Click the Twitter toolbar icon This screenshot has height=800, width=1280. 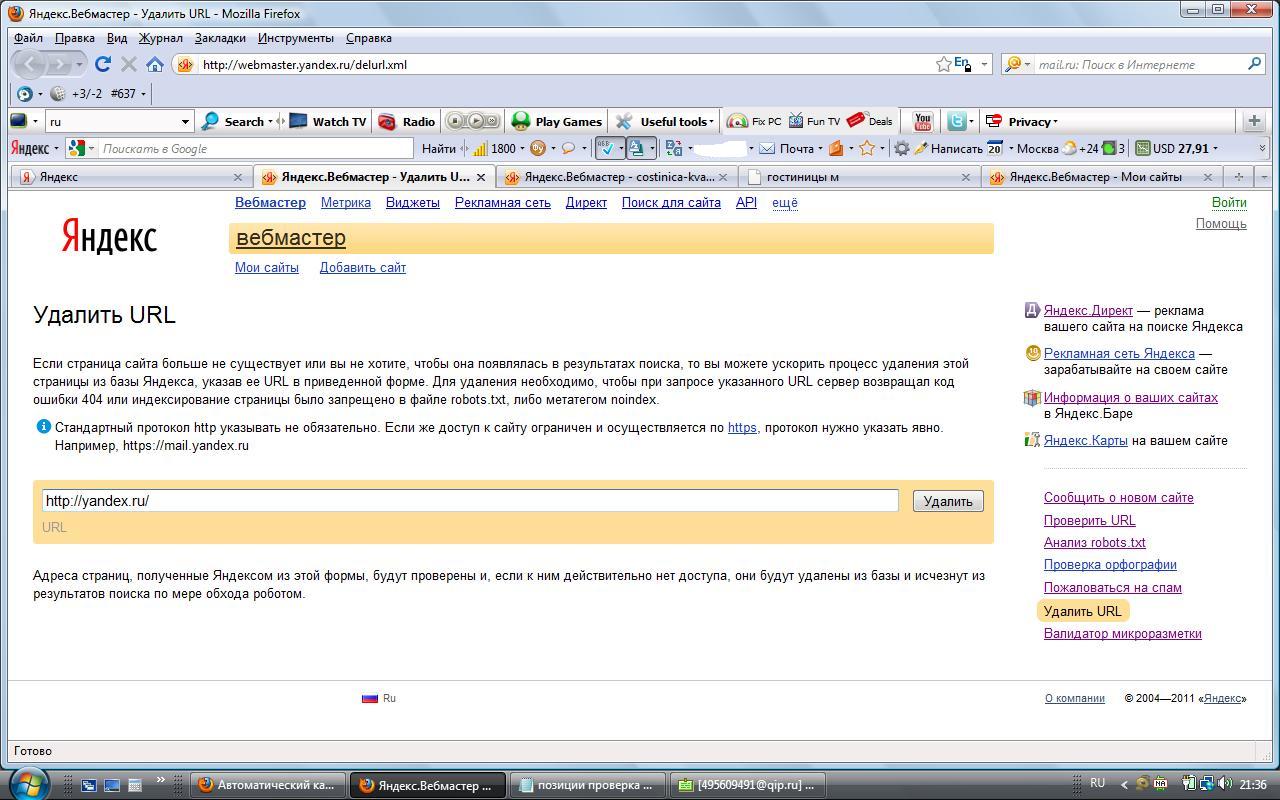tap(956, 121)
